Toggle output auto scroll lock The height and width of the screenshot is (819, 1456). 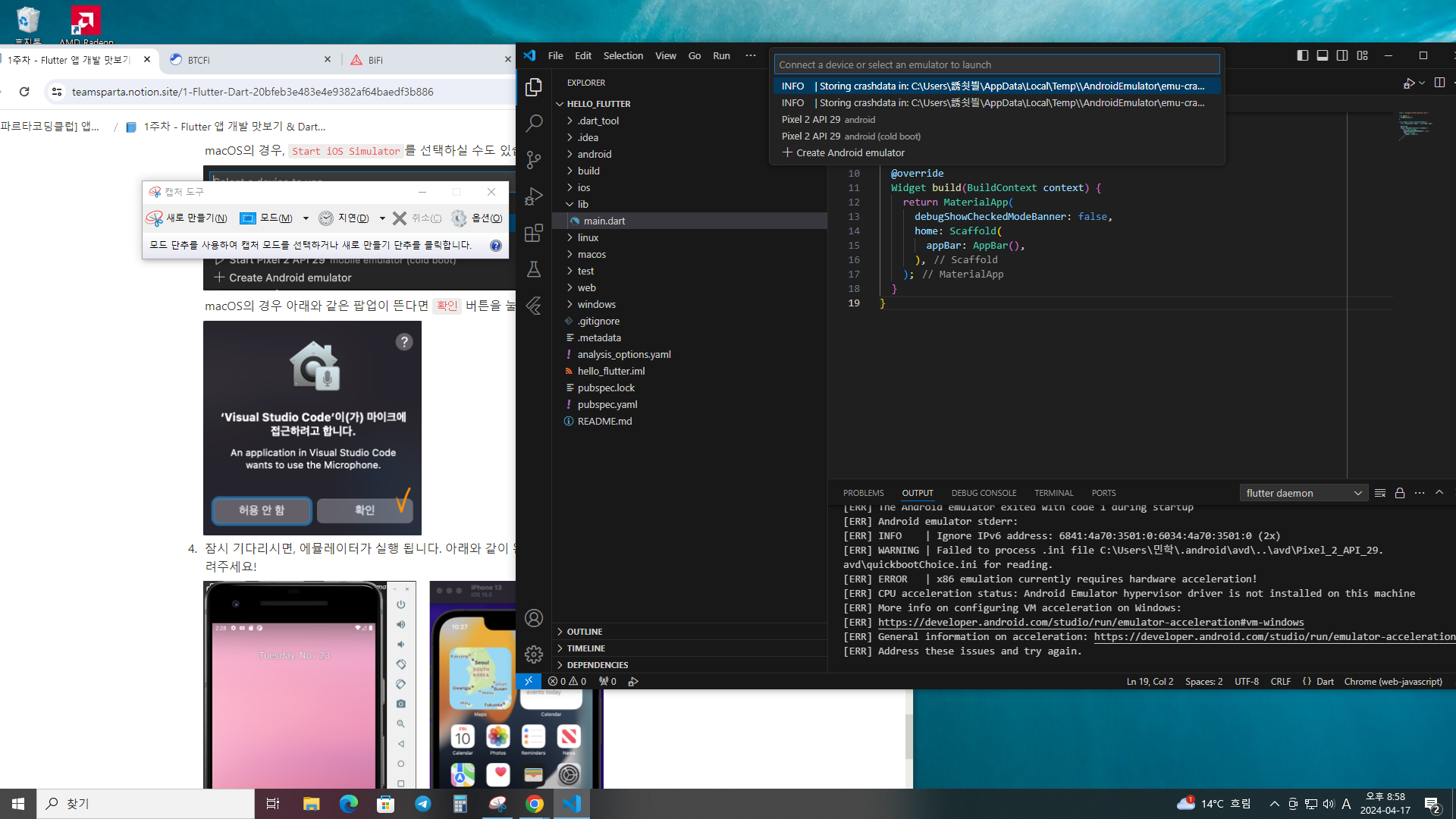1400,493
